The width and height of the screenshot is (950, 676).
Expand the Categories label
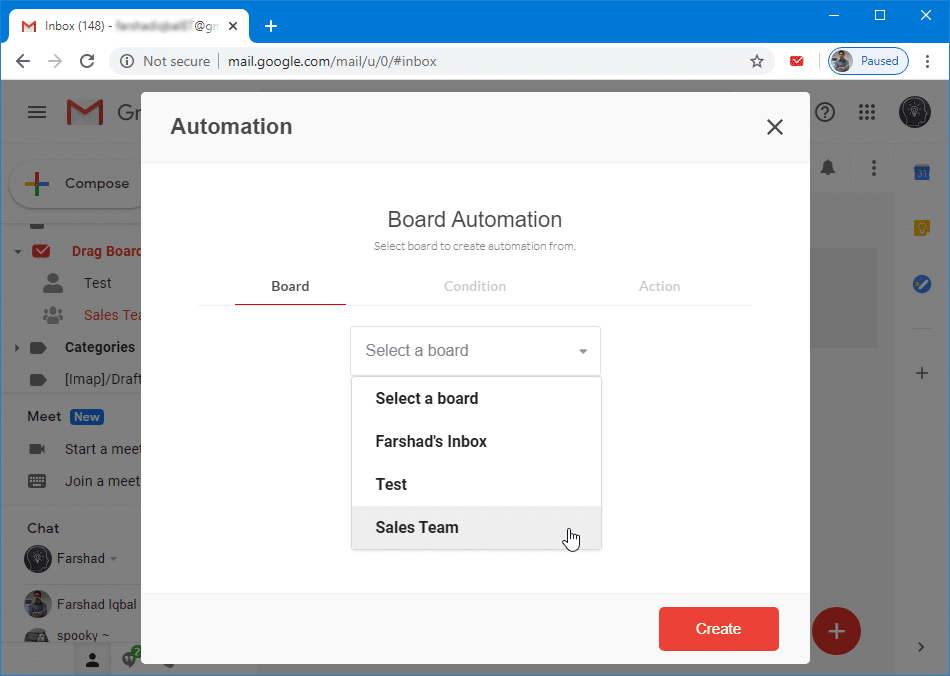[17, 348]
